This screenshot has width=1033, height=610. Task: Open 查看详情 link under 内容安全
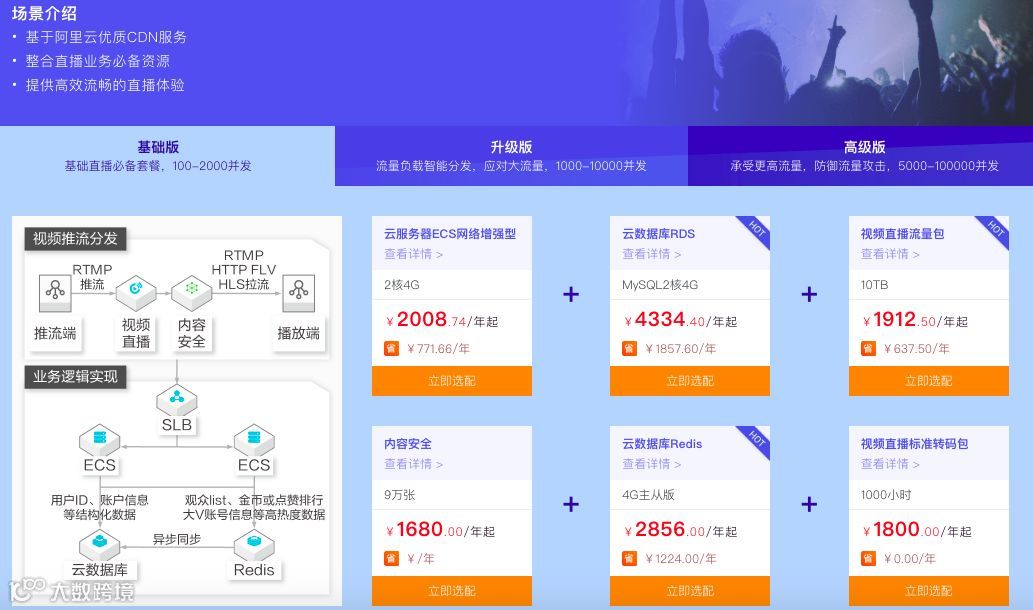pyautogui.click(x=413, y=464)
